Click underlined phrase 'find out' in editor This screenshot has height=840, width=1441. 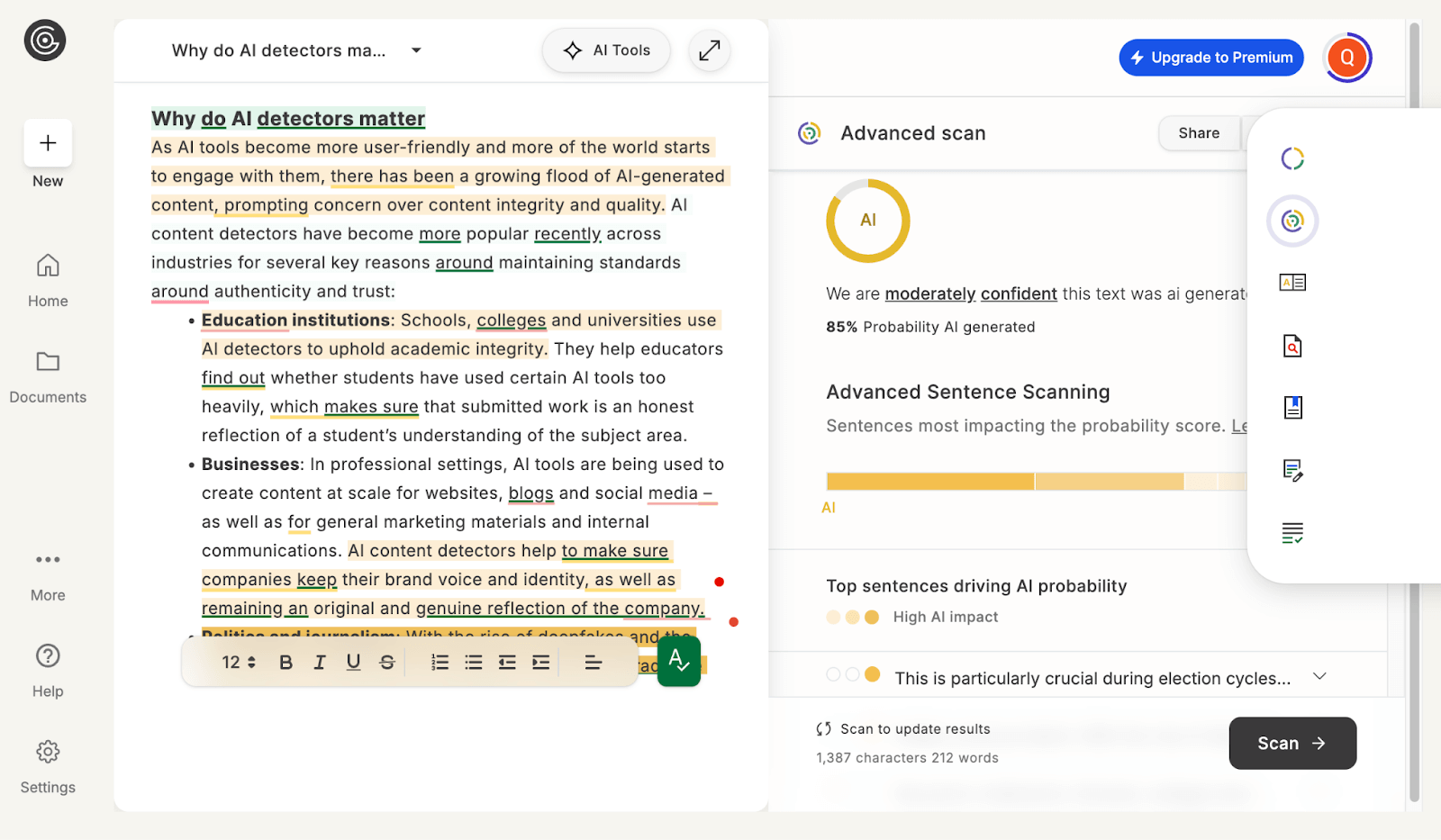pyautogui.click(x=233, y=378)
